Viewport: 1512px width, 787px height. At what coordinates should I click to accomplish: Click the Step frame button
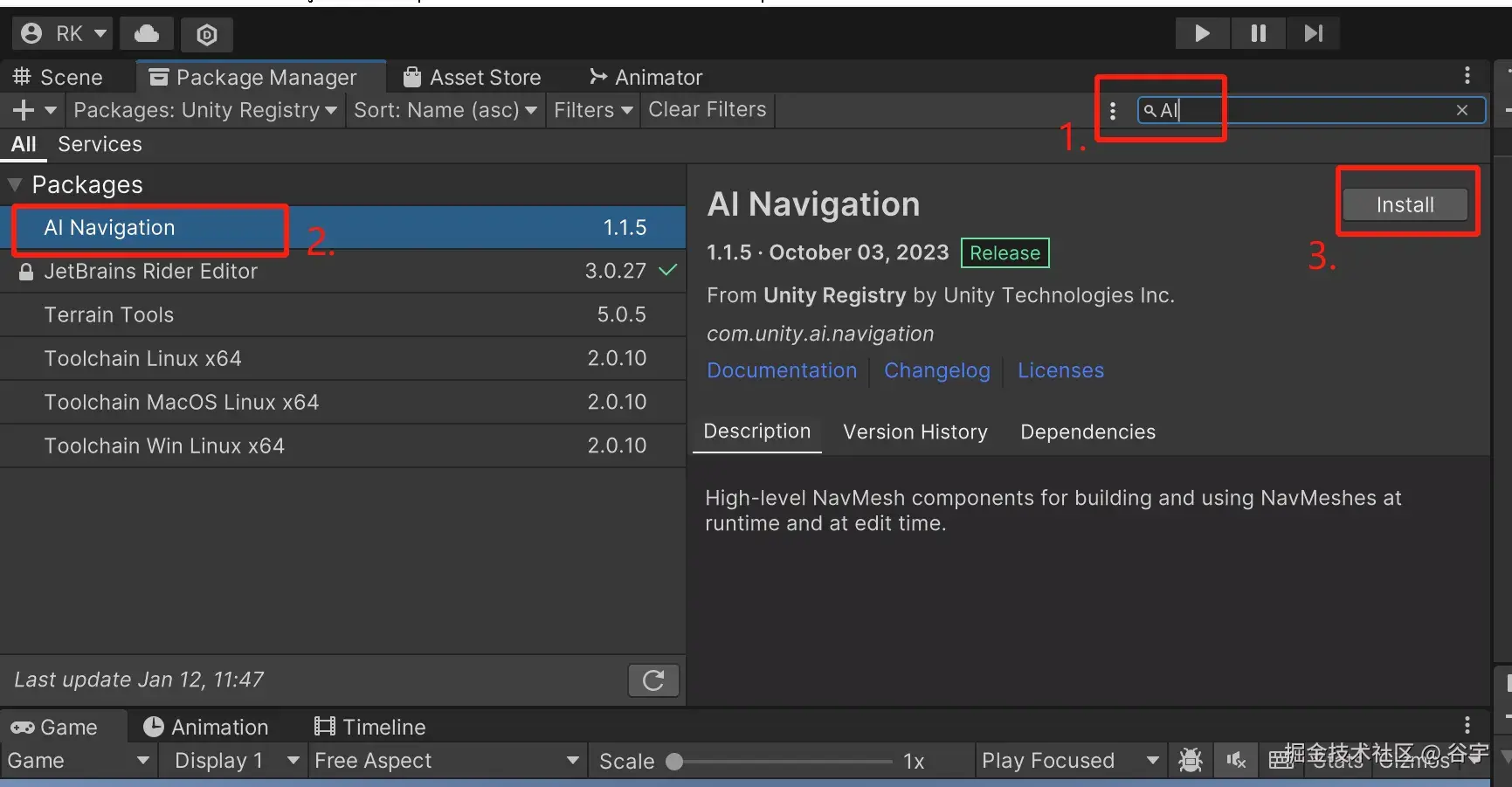coord(1313,33)
